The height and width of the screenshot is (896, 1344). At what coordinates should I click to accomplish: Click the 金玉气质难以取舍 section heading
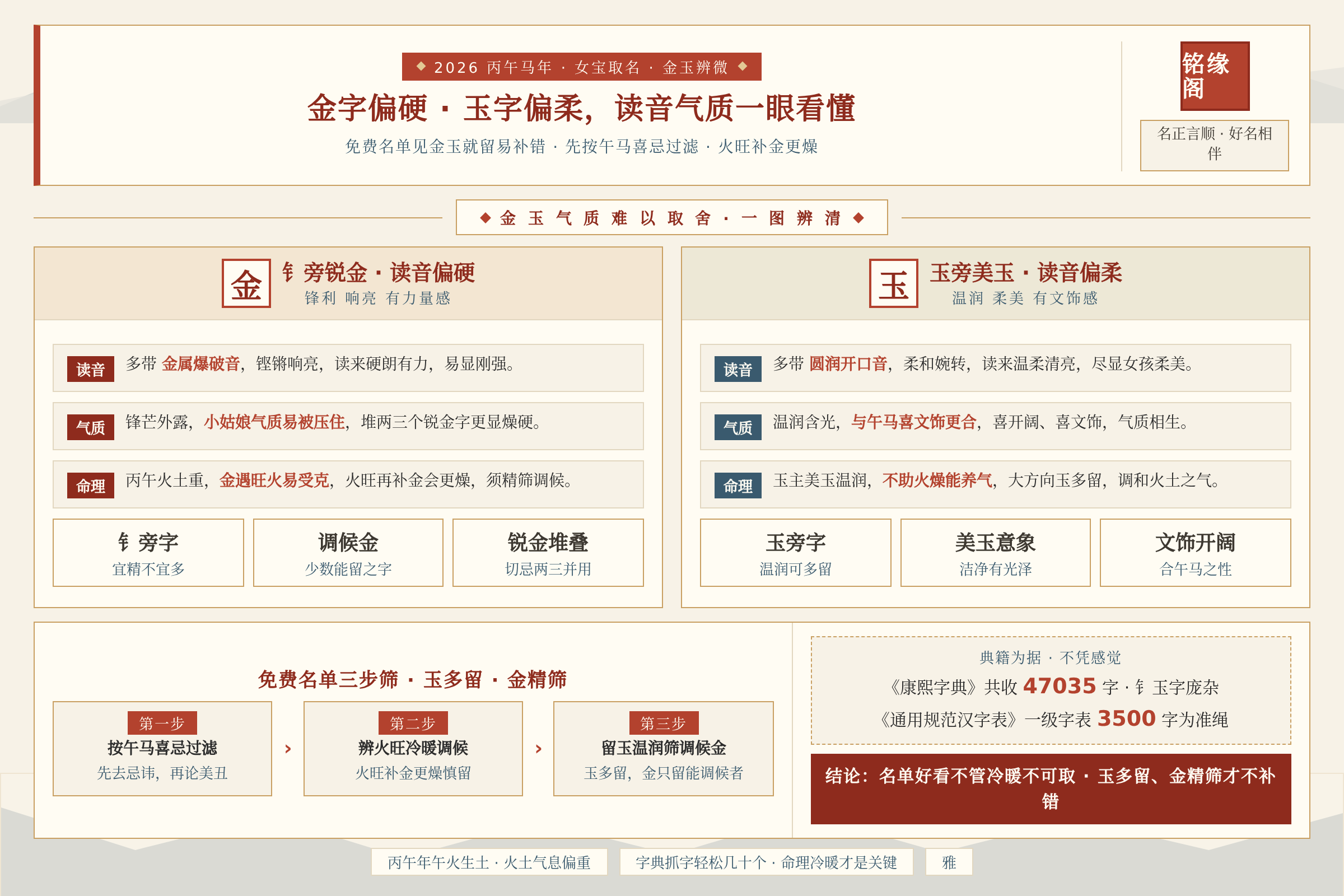tap(671, 217)
